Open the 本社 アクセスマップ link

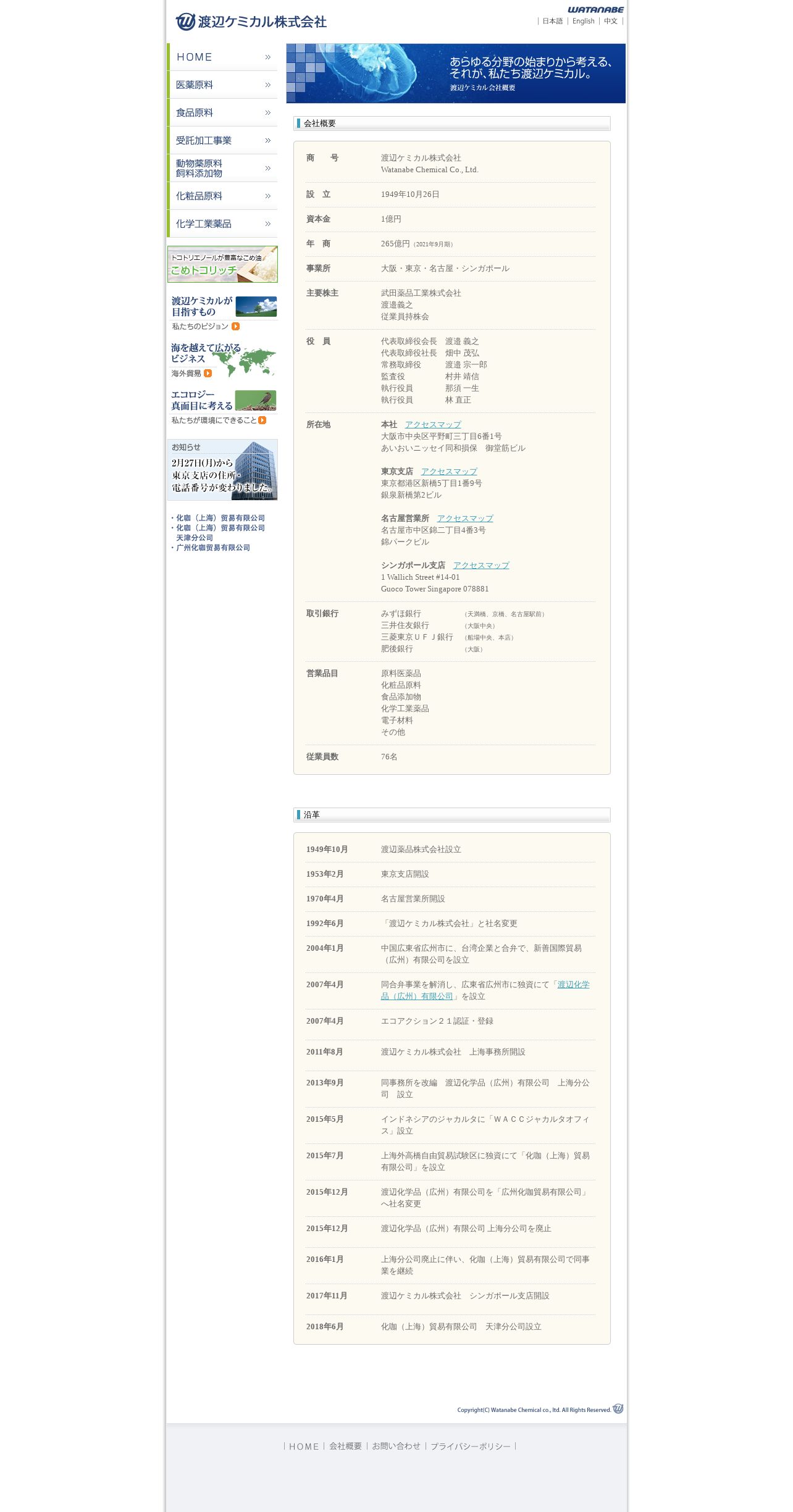pyautogui.click(x=433, y=425)
